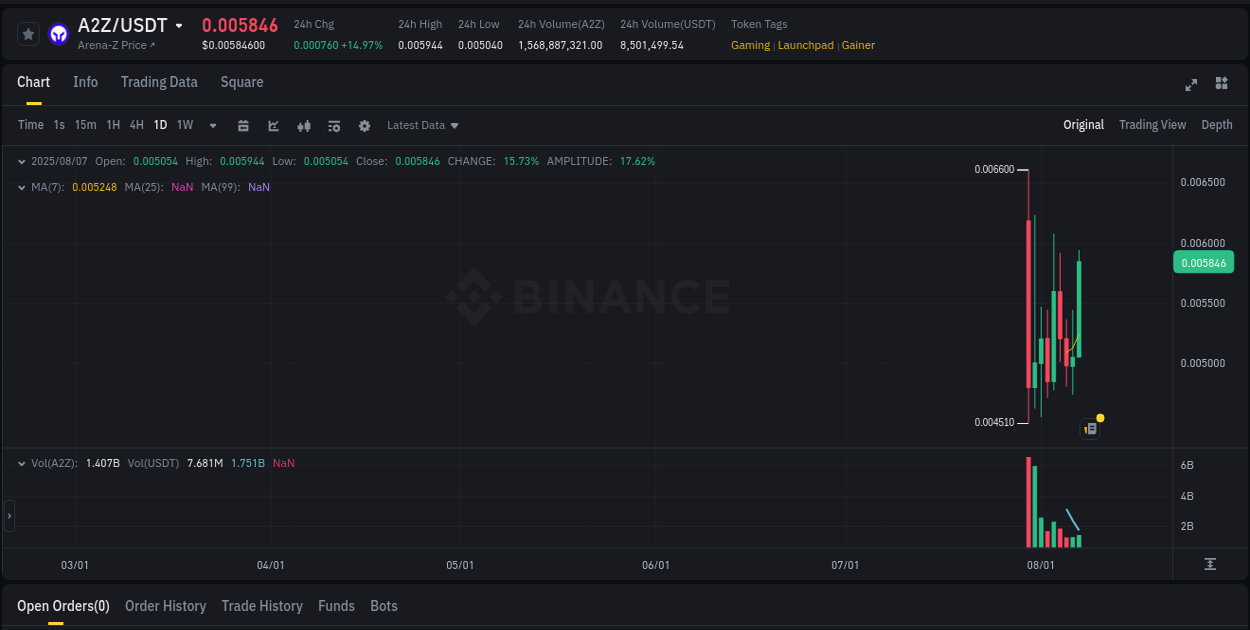Collapse the MA indicator row
Viewport: 1250px width, 630px height.
click(22, 187)
